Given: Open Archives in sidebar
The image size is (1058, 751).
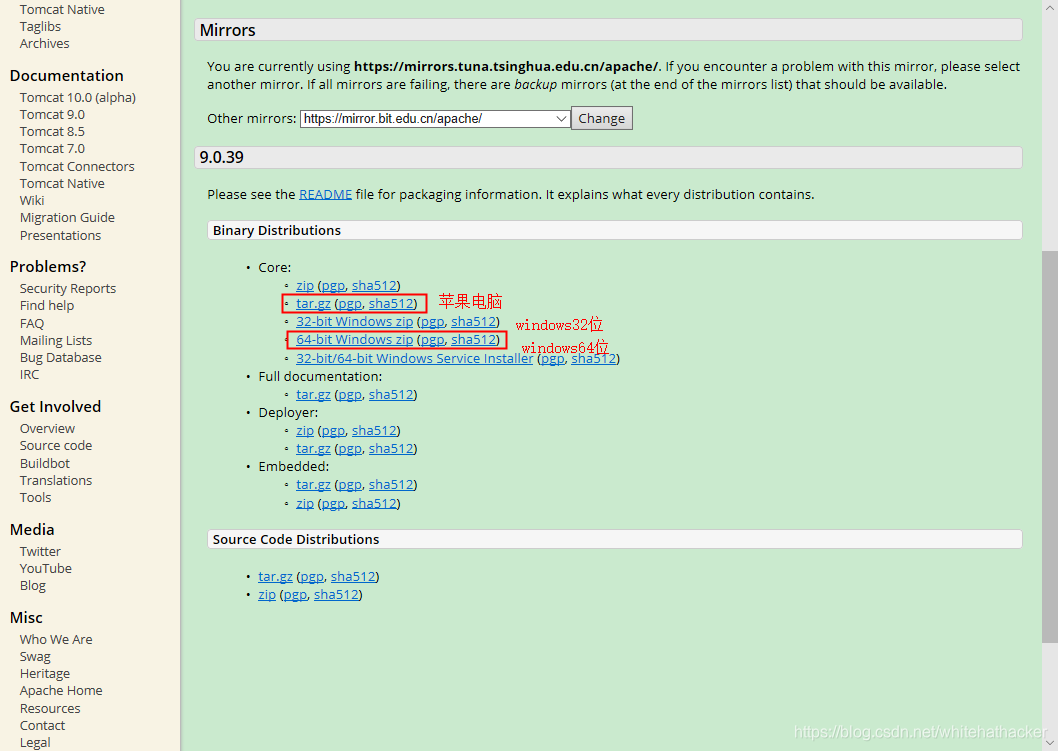Looking at the screenshot, I should [x=44, y=43].
